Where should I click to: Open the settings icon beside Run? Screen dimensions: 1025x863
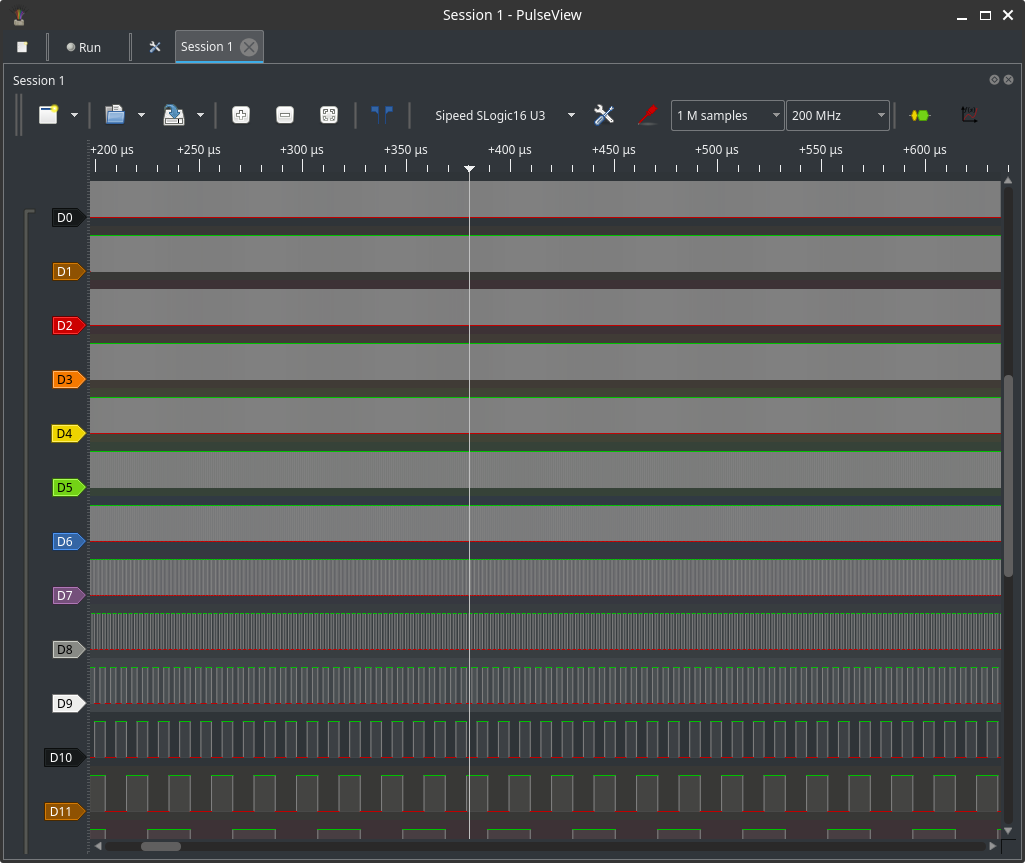pyautogui.click(x=155, y=47)
